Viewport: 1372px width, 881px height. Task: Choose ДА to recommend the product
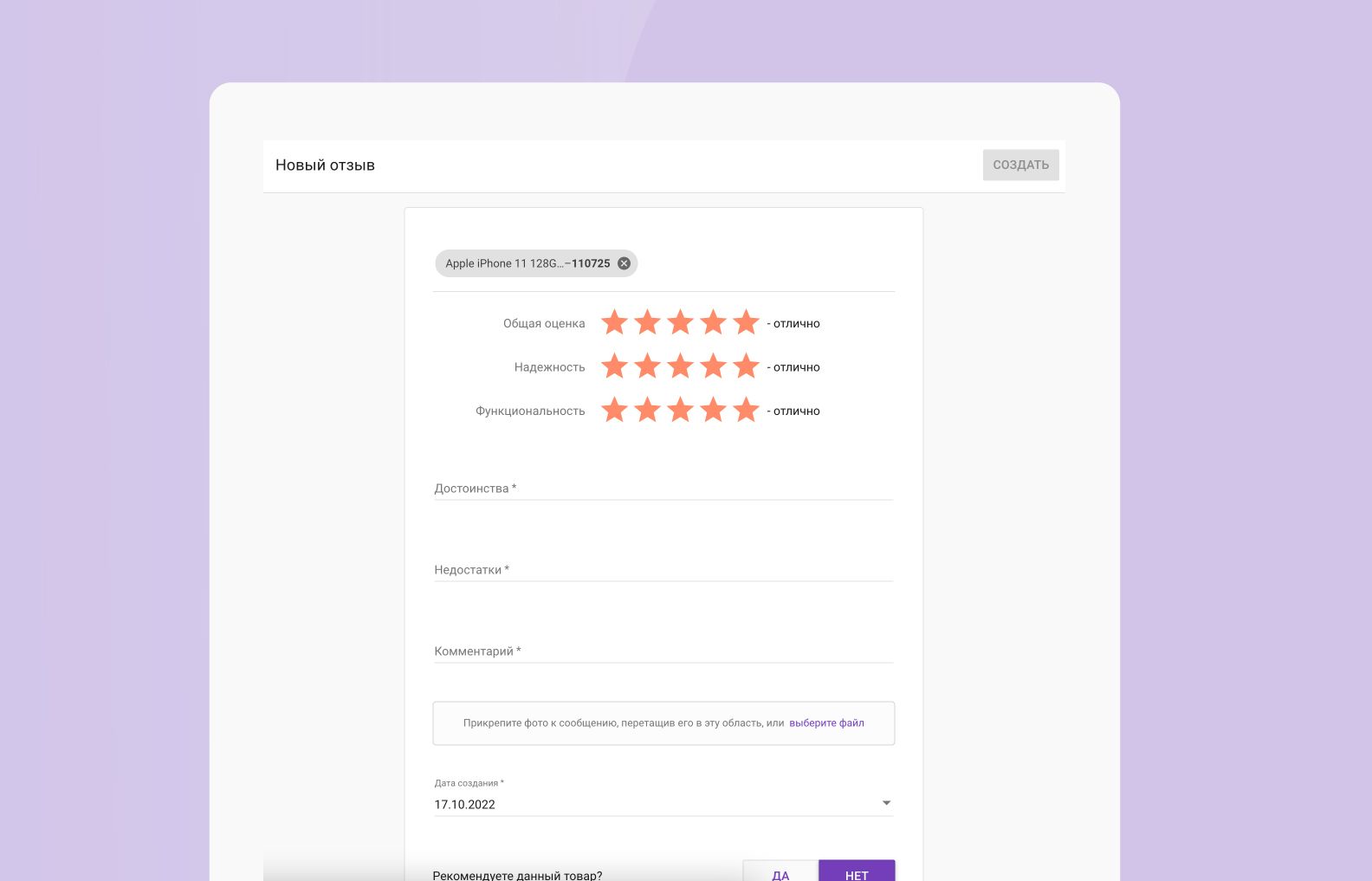pos(780,872)
